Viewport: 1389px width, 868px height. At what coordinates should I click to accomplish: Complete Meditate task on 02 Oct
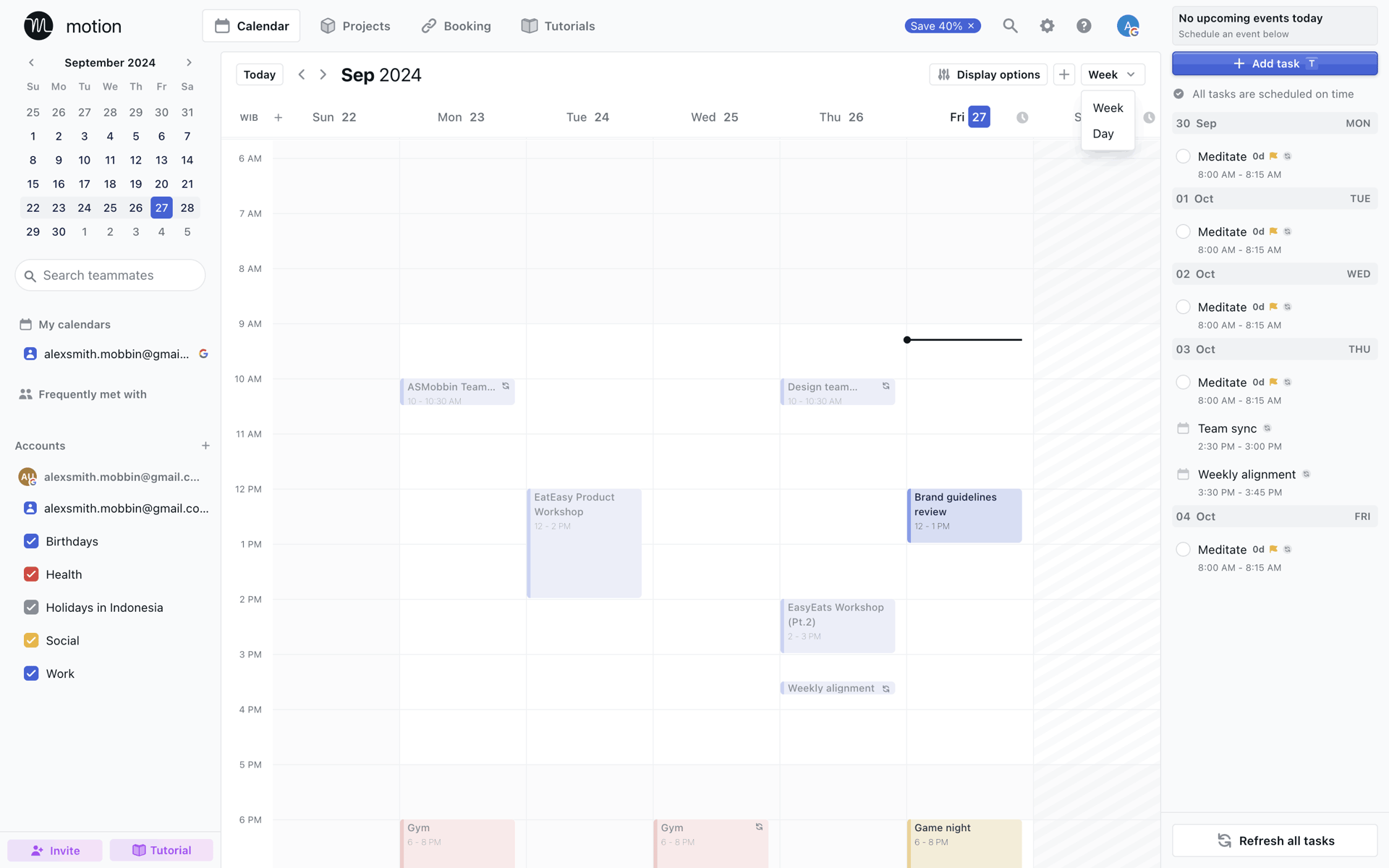(1183, 307)
